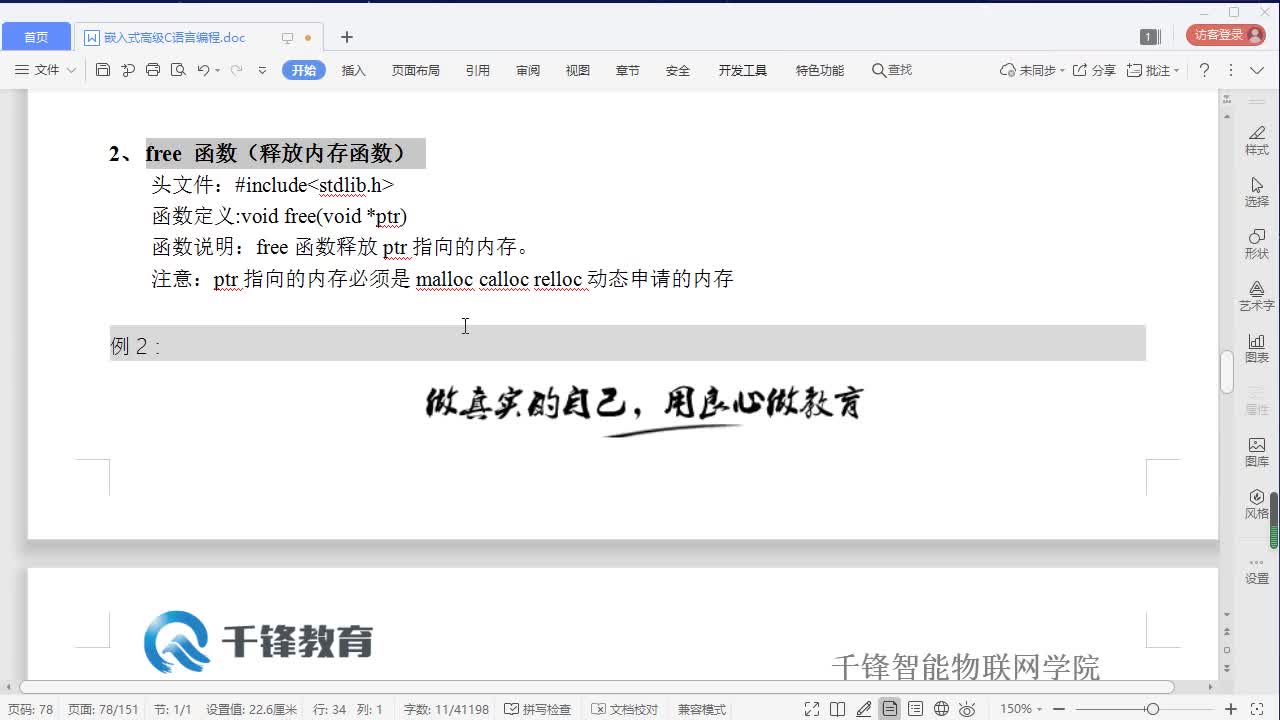Click the output as PDF icon
This screenshot has width=1280, height=720.
pos(128,70)
